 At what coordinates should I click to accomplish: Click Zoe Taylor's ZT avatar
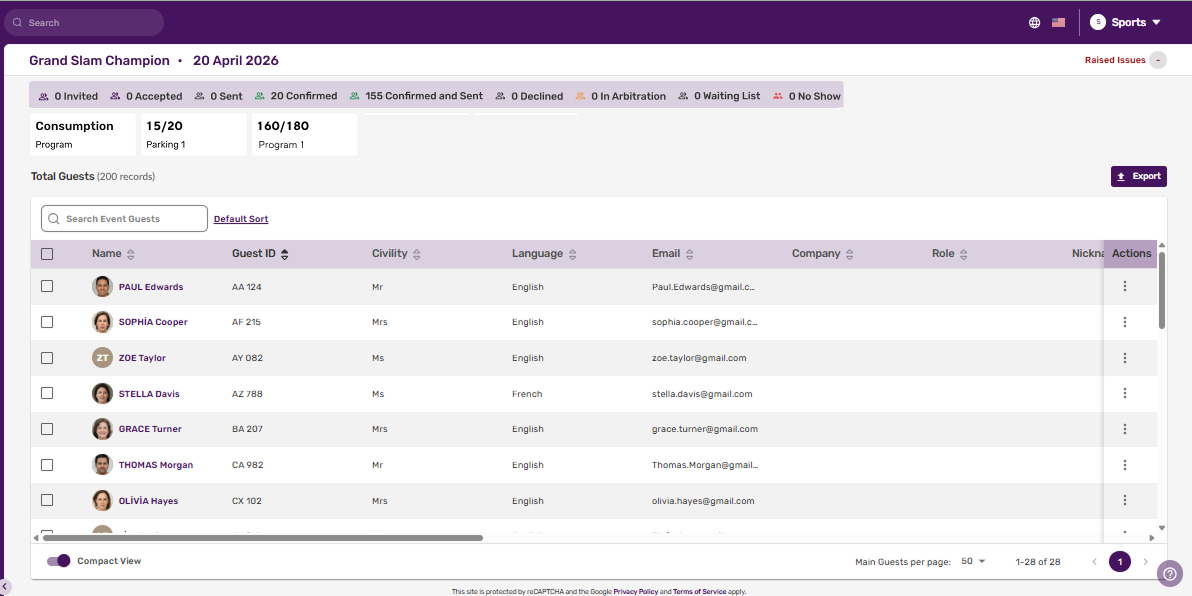[102, 358]
